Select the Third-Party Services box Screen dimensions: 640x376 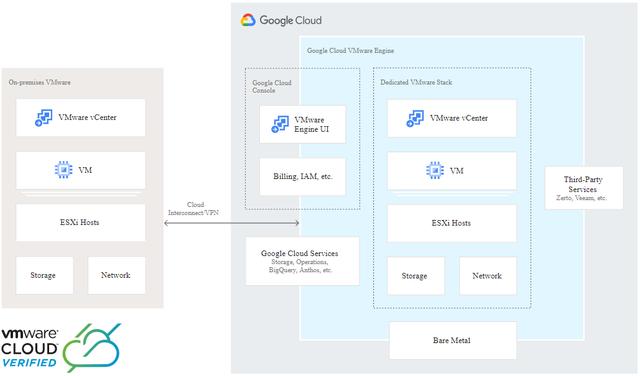point(584,188)
